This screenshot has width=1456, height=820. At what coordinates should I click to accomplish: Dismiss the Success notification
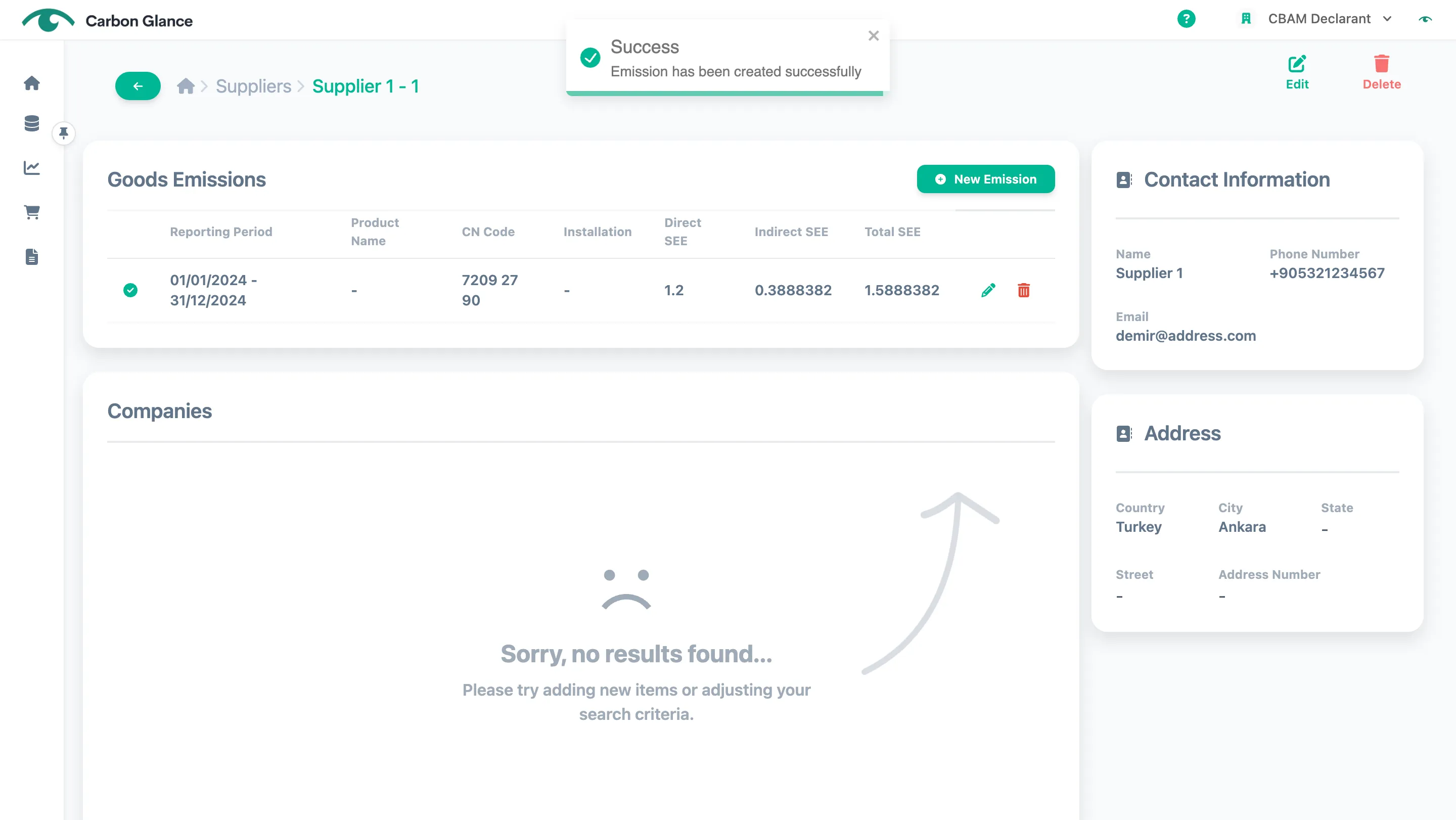click(x=873, y=35)
